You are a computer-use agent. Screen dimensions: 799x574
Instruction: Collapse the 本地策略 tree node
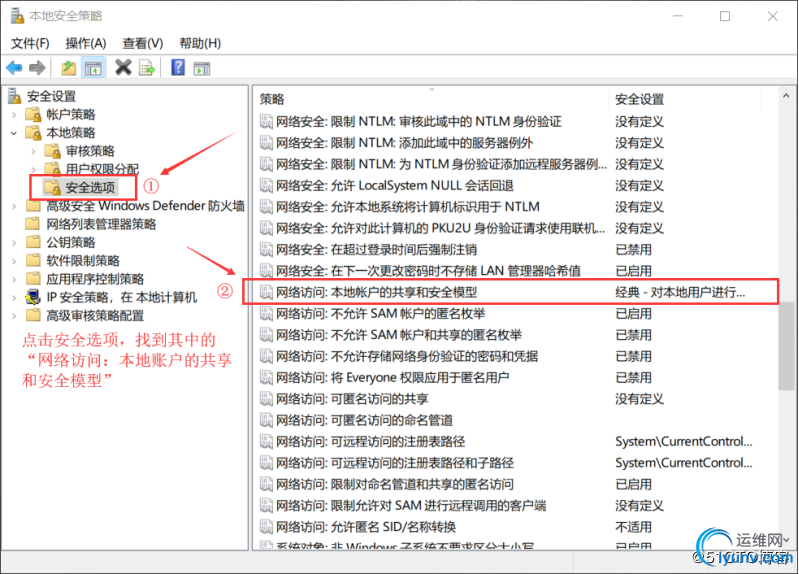click(x=14, y=133)
